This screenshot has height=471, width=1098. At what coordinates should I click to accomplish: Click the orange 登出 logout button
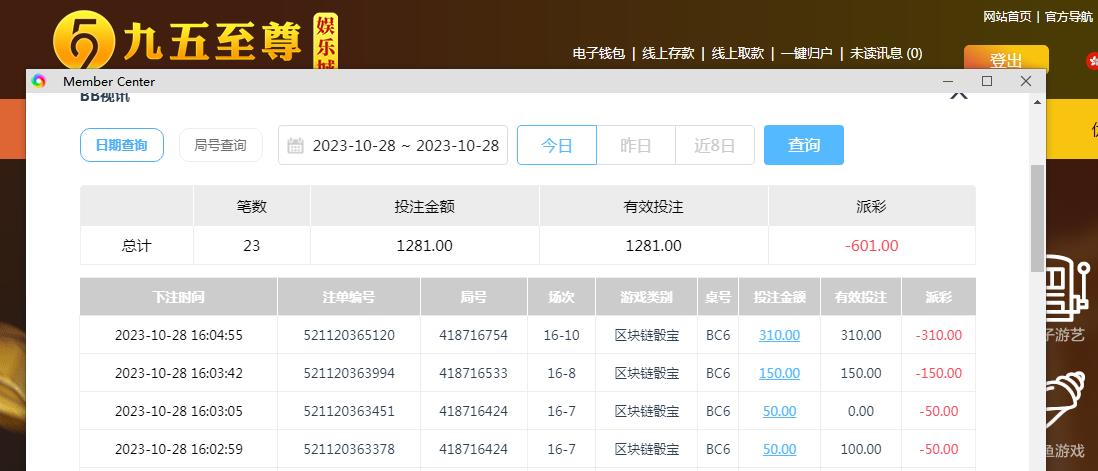click(x=1005, y=59)
